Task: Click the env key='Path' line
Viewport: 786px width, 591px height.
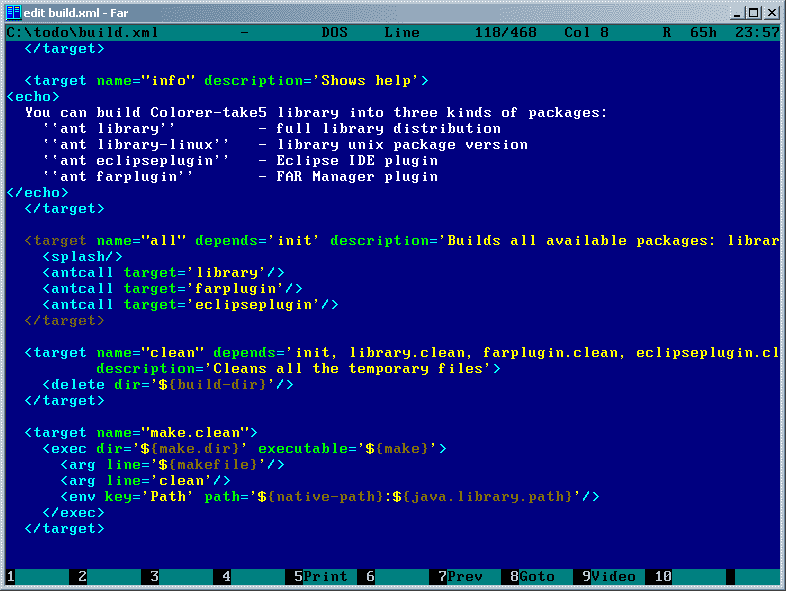Action: click(x=330, y=497)
